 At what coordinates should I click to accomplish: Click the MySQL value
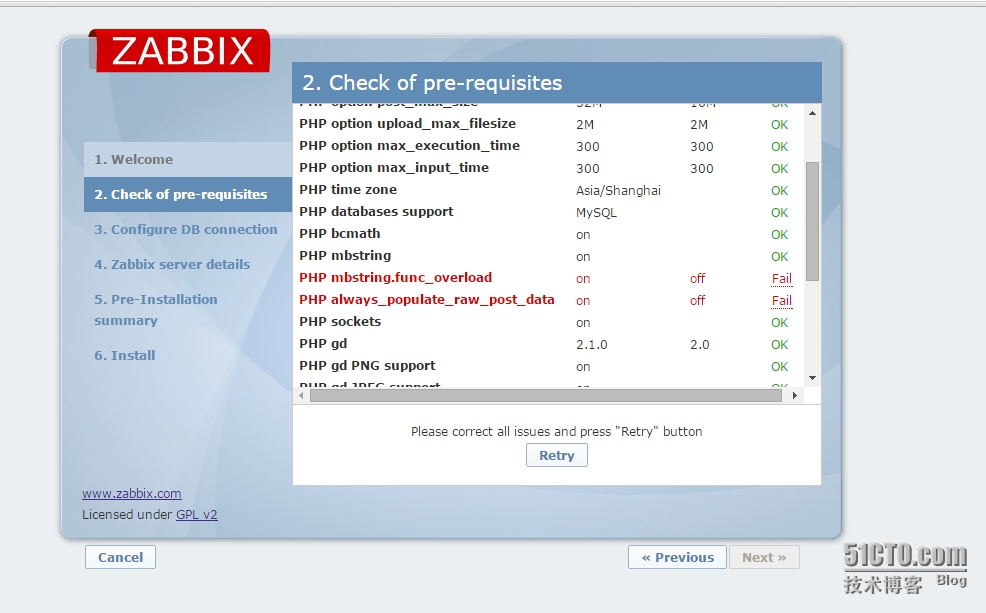point(596,213)
